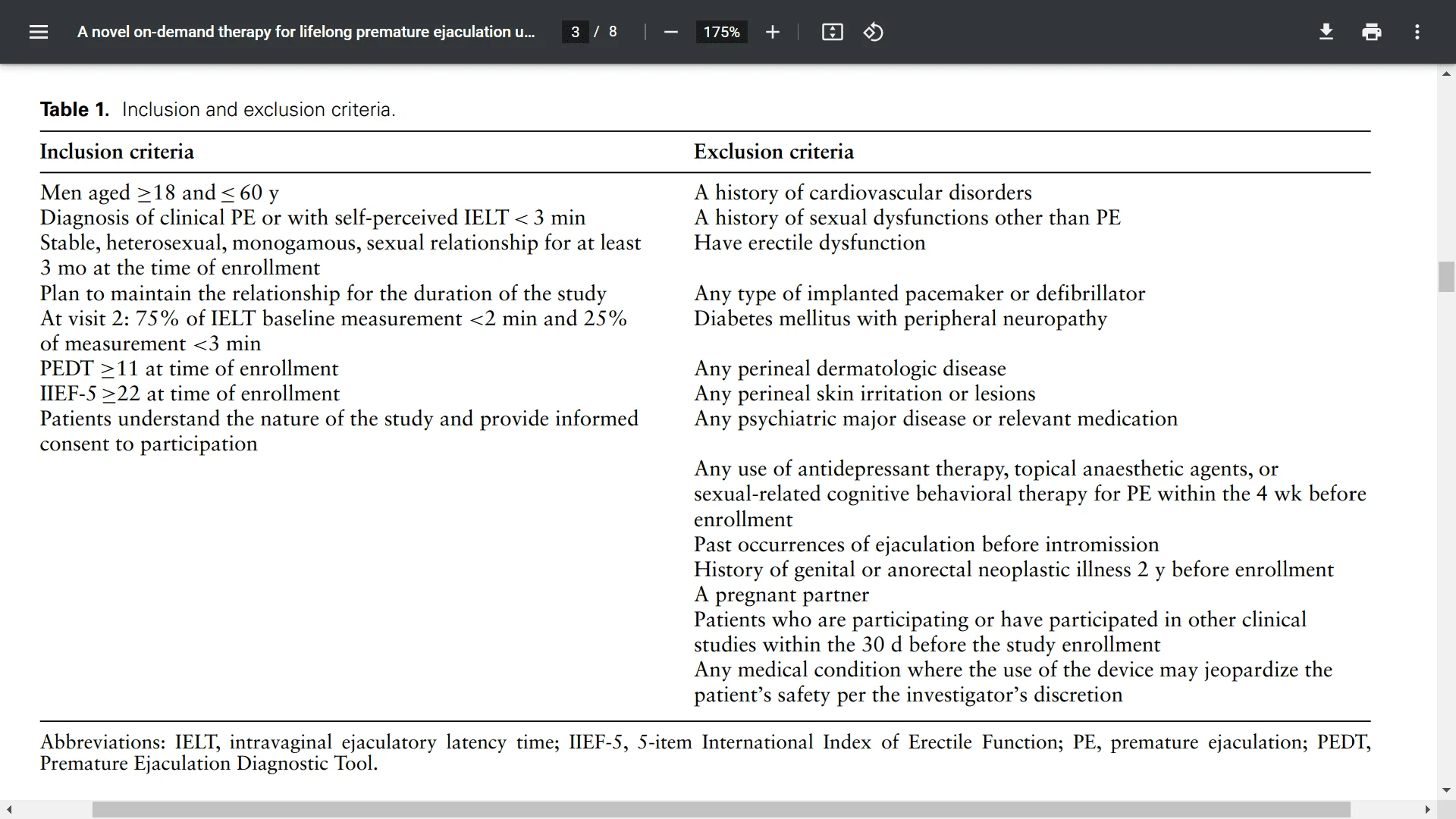Image resolution: width=1456 pixels, height=819 pixels.
Task: Click the 'Abbreviations: IELT' footnote line
Action: (x=705, y=742)
